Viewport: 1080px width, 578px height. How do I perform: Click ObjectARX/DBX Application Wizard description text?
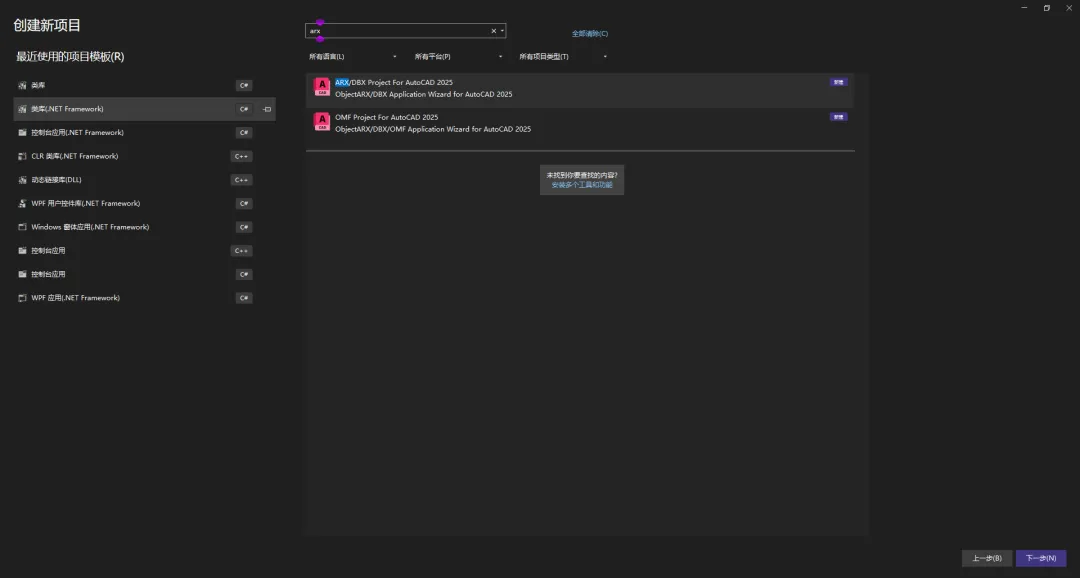(424, 94)
